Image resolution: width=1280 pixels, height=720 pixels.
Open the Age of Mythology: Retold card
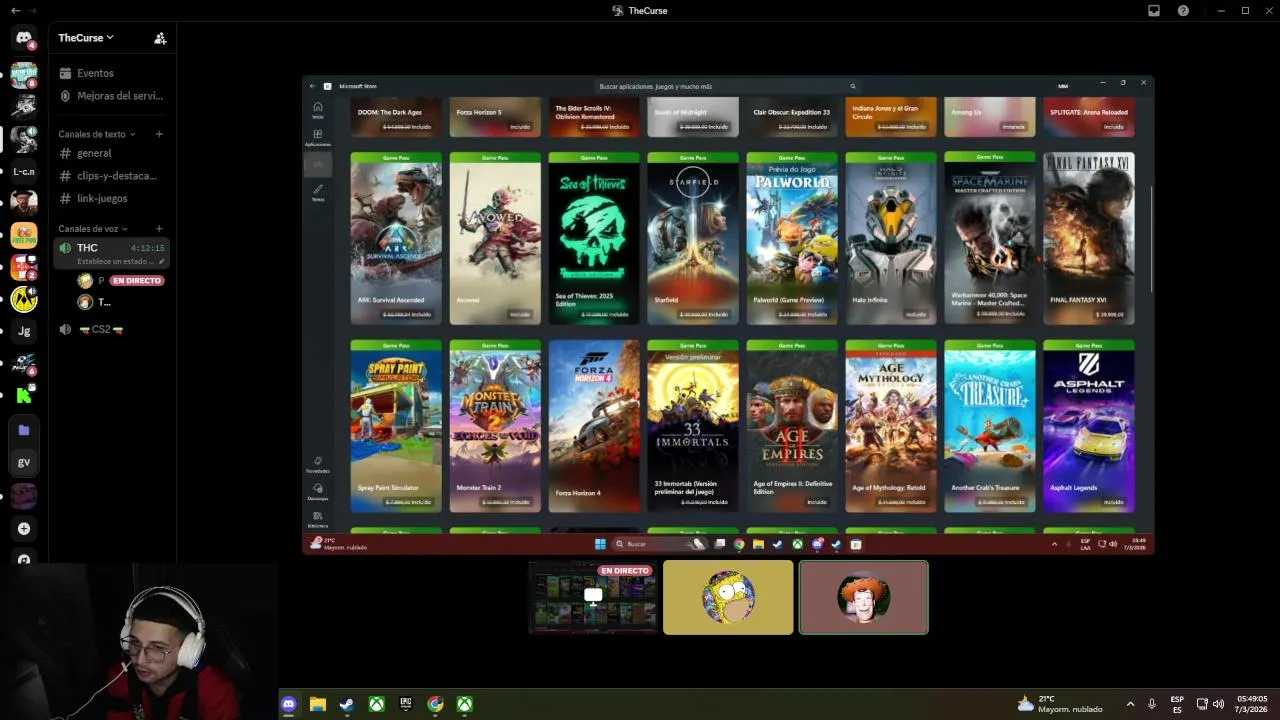pyautogui.click(x=891, y=426)
